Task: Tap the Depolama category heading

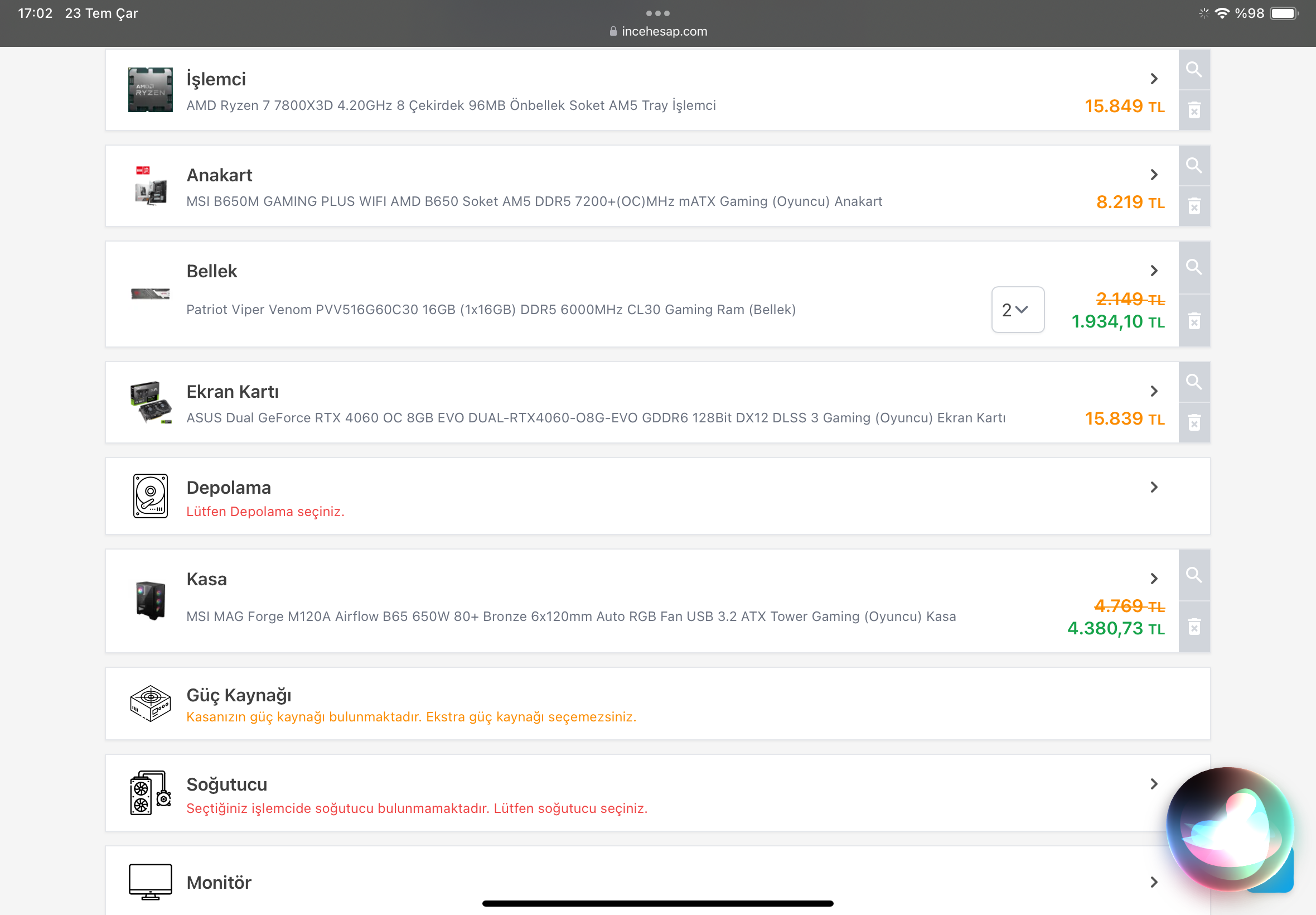Action: click(x=229, y=488)
